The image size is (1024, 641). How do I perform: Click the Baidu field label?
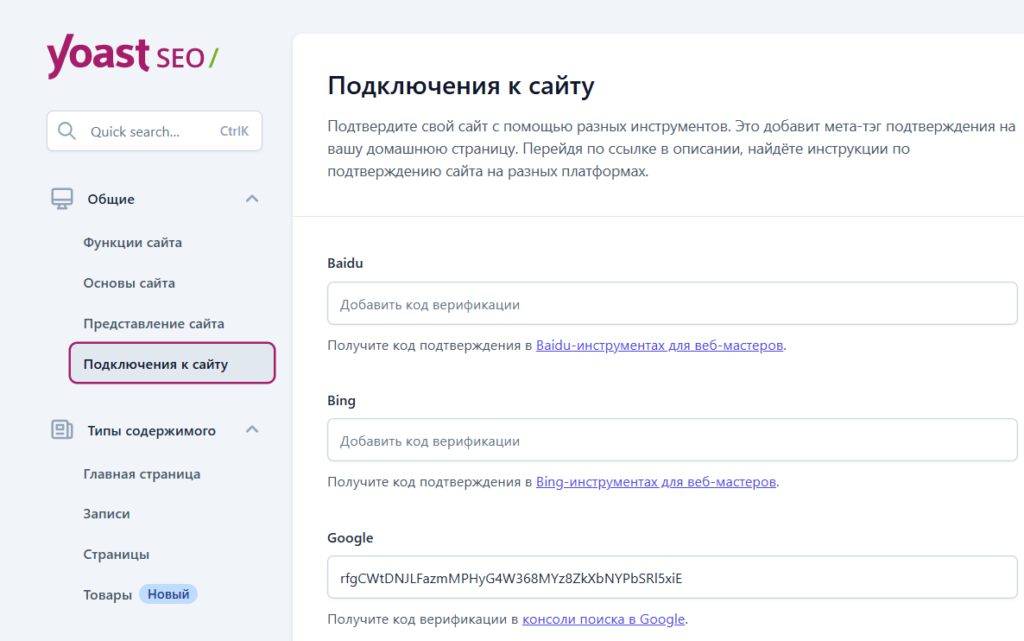tap(345, 263)
